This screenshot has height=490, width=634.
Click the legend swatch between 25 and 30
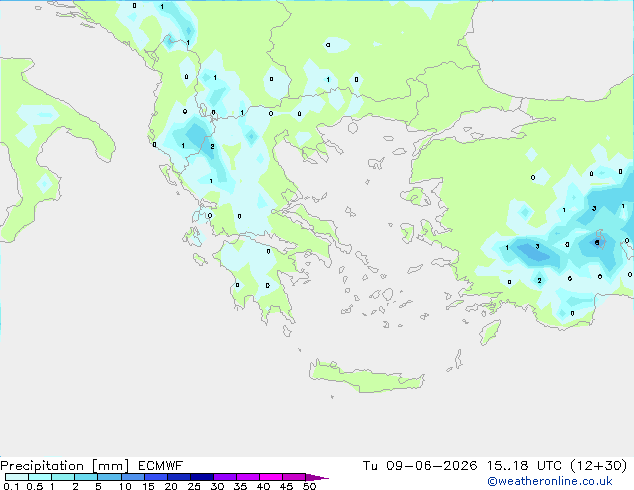pyautogui.click(x=202, y=477)
